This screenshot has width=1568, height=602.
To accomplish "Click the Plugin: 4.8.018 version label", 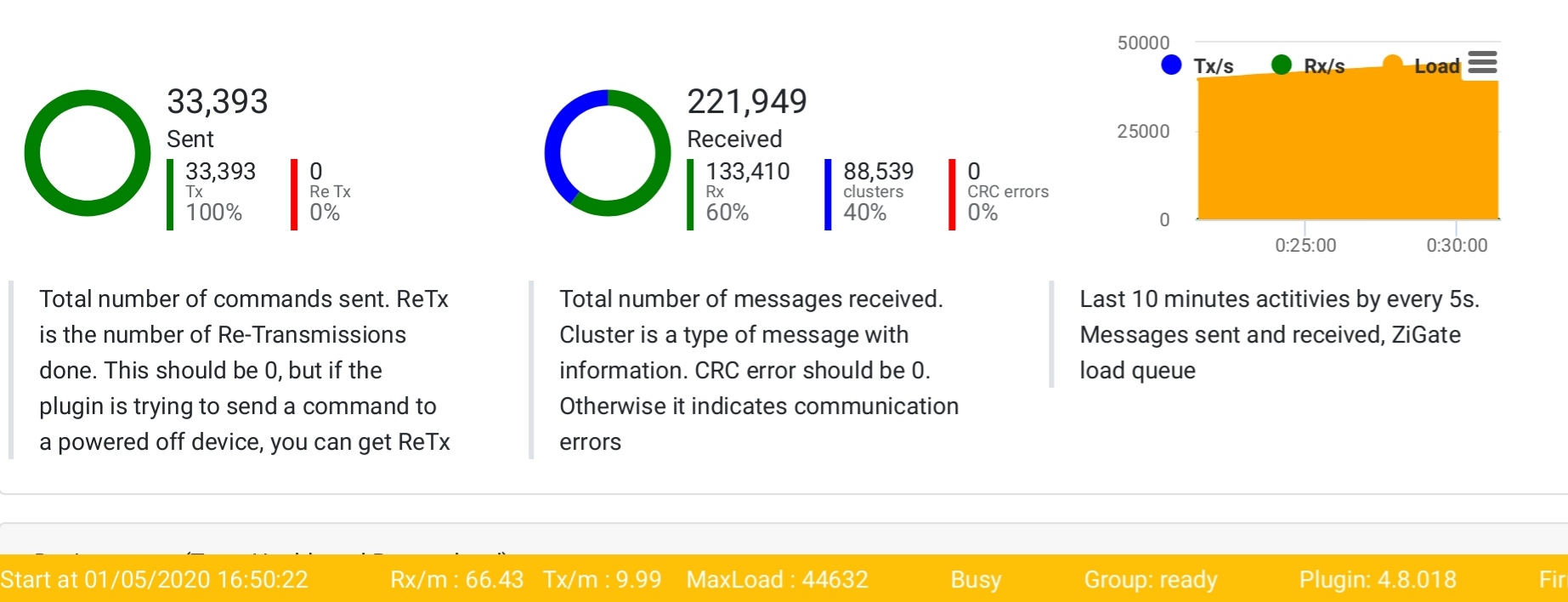I will tap(1378, 580).
